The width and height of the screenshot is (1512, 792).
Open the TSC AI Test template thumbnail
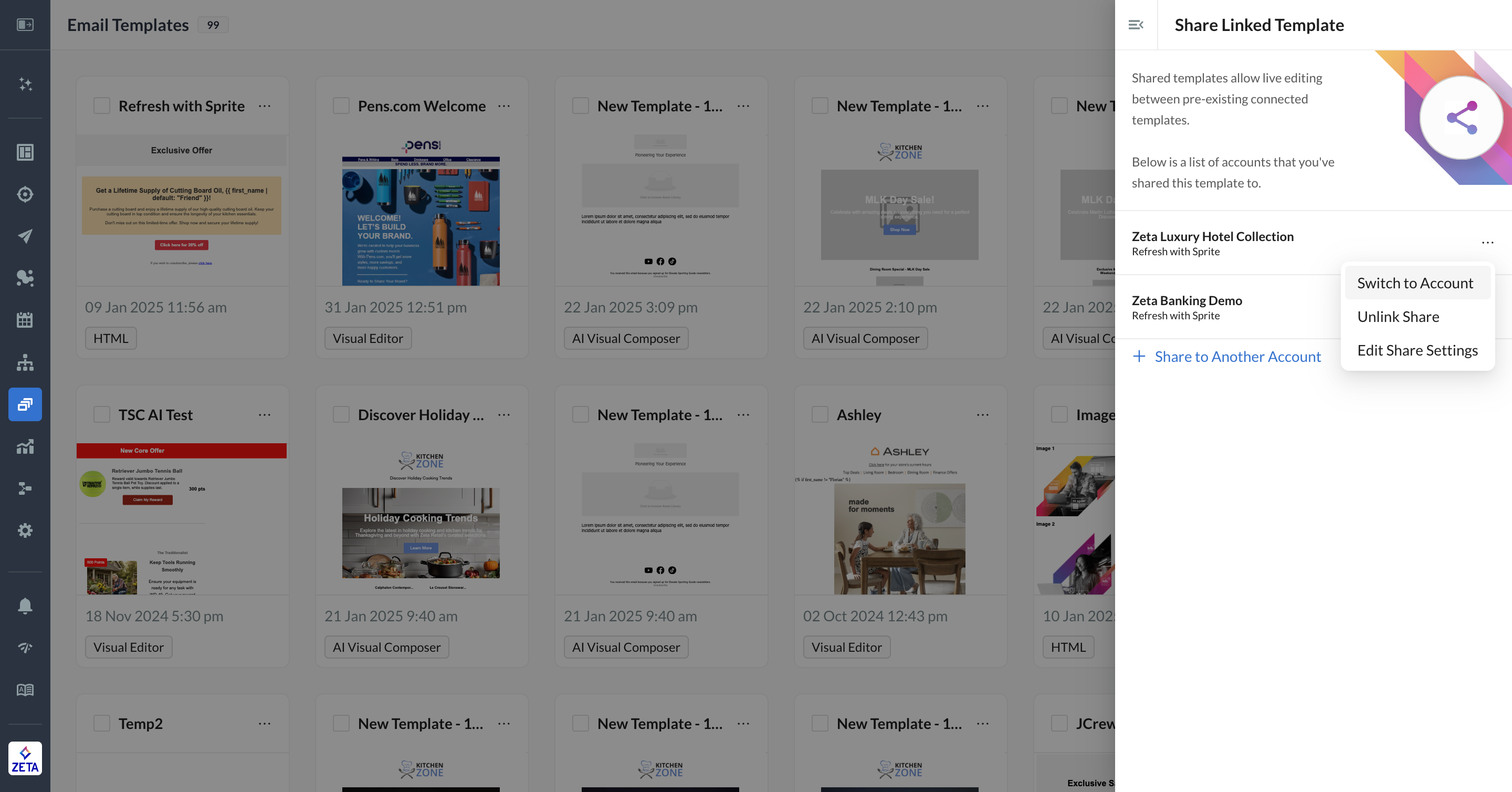pos(182,519)
